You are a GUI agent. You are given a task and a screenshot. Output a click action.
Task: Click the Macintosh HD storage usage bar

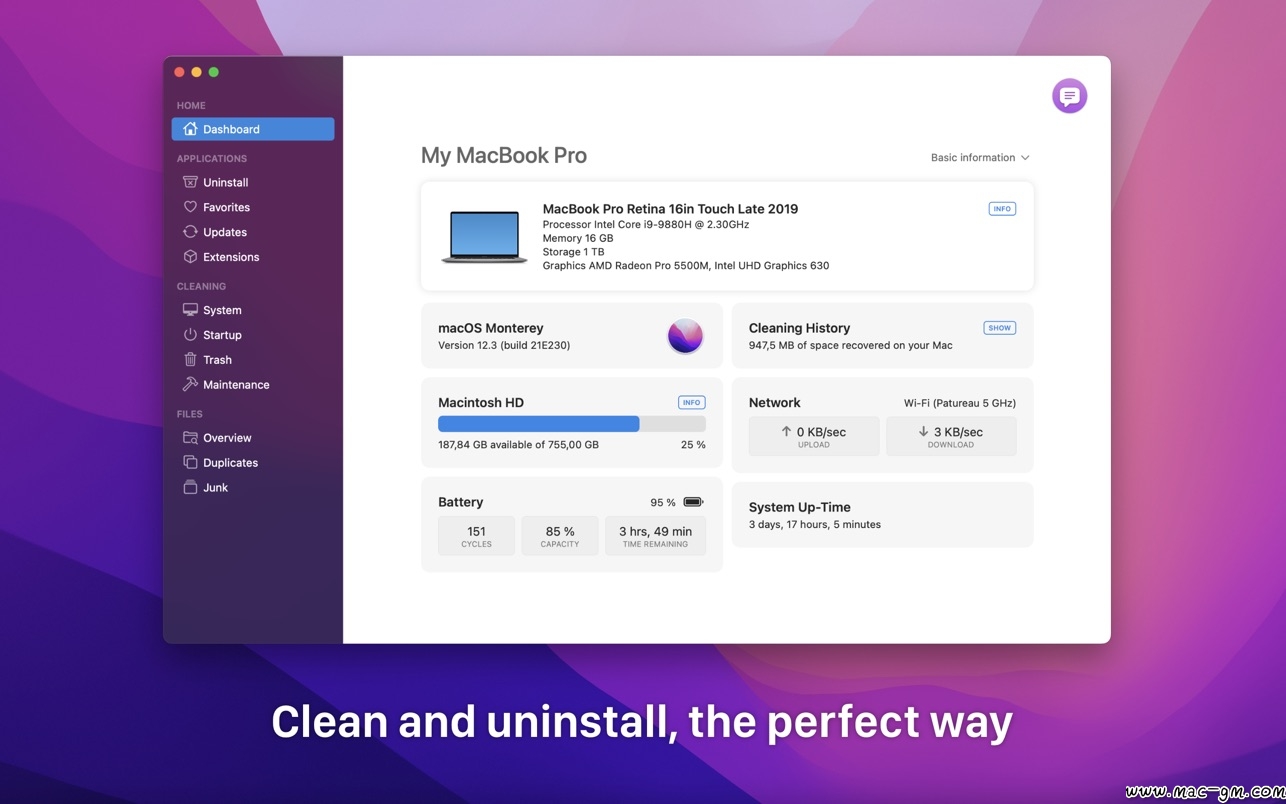(572, 424)
